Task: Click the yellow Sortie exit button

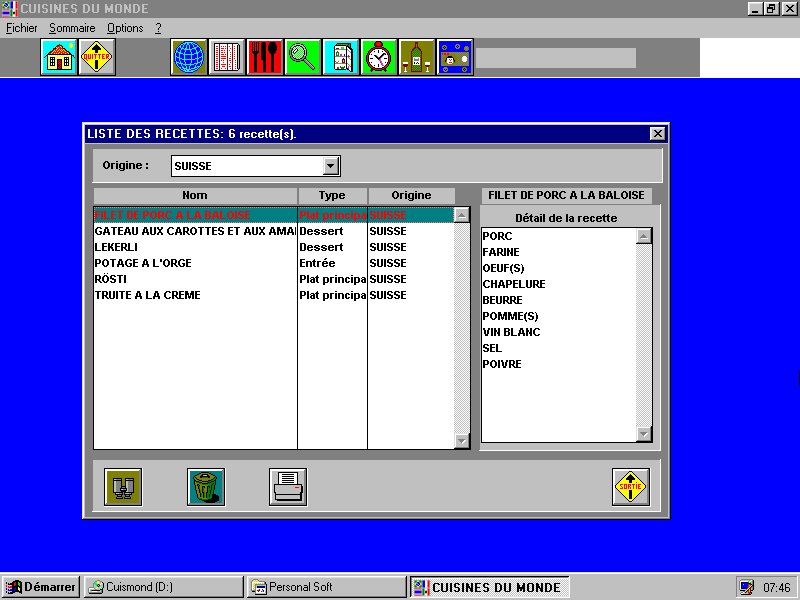Action: (x=631, y=487)
